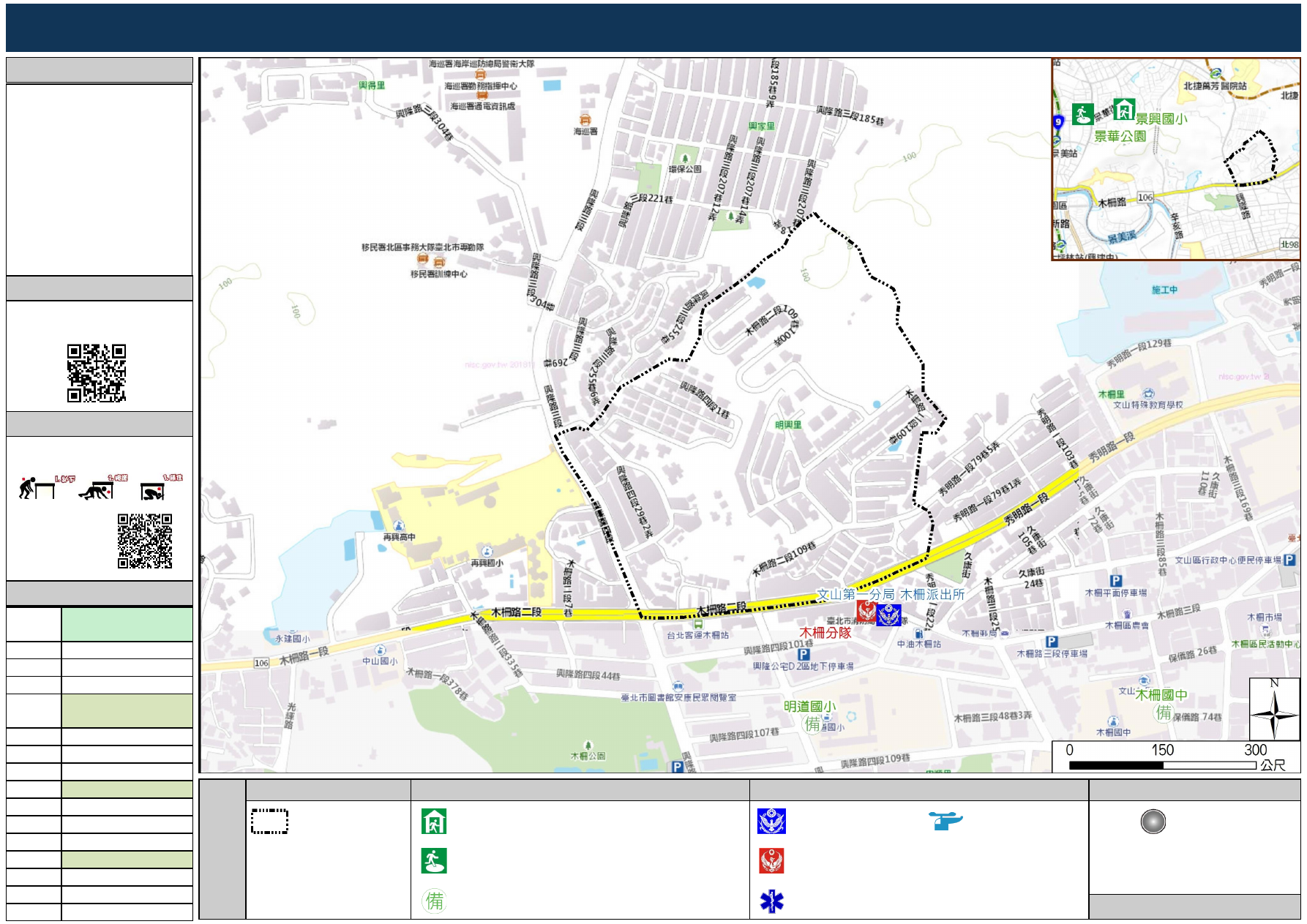Click the shelter icon at 景興國小 in inset map

point(1123,109)
